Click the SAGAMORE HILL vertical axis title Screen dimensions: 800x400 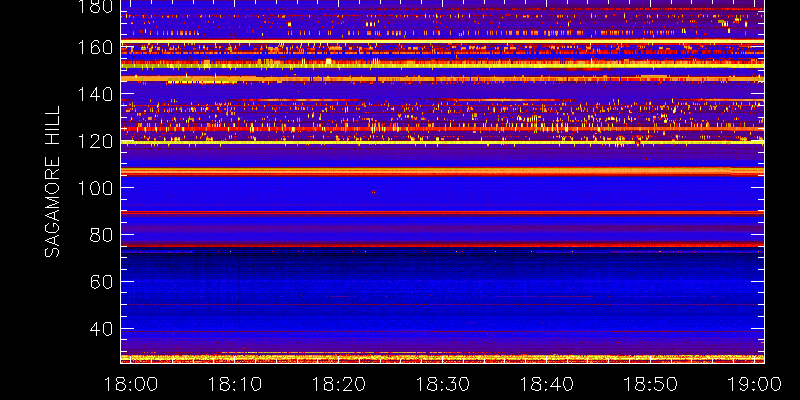(x=52, y=182)
